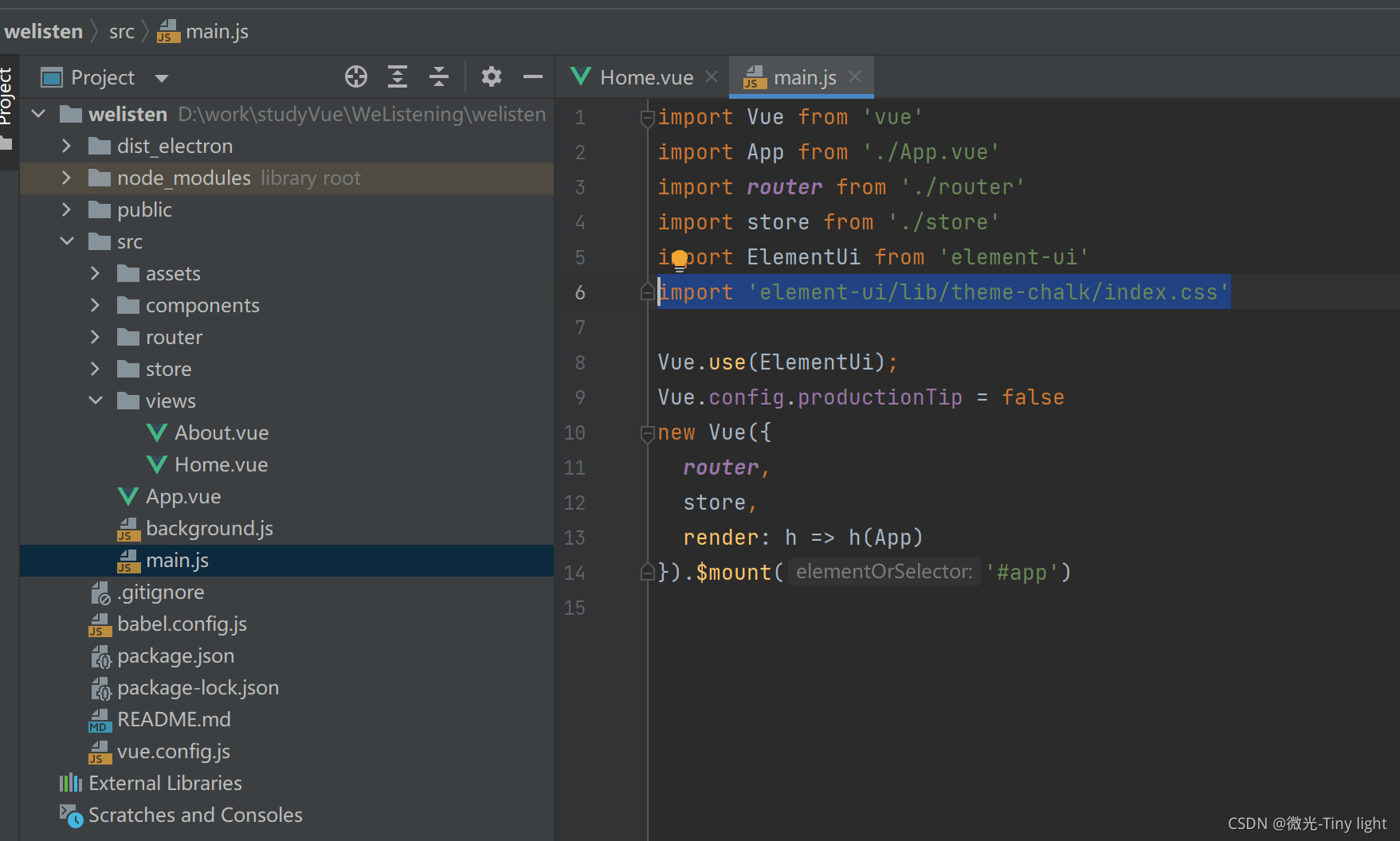1400x841 pixels.
Task: Click the Vue icon of App.vue file
Action: tap(128, 496)
